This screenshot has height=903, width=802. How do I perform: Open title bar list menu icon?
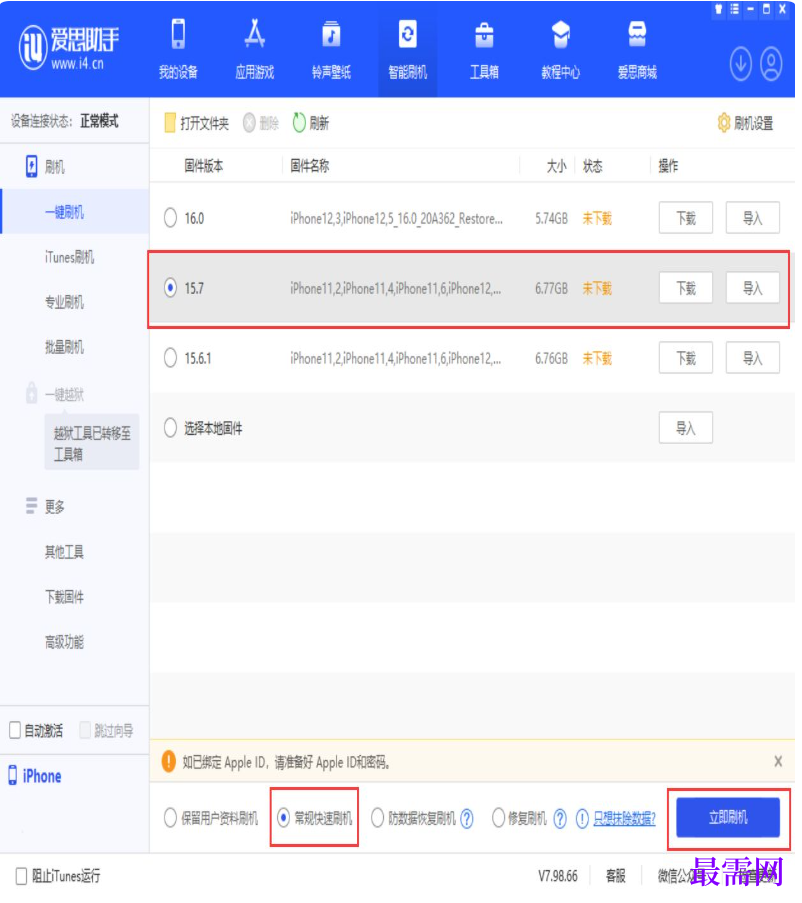(x=735, y=9)
